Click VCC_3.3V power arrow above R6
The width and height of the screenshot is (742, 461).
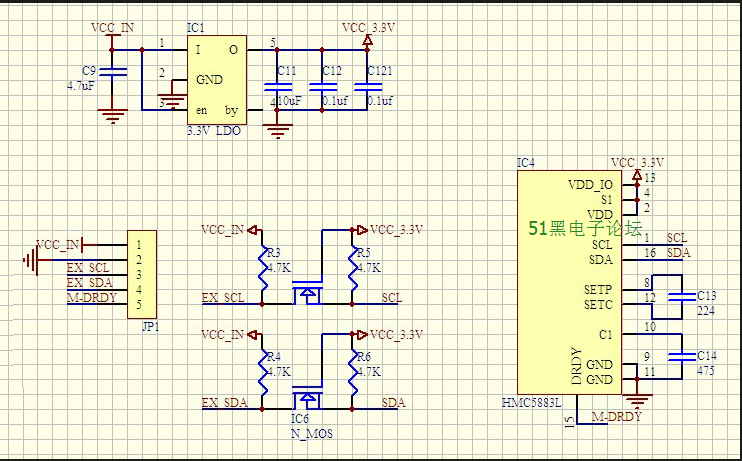pyautogui.click(x=360, y=335)
